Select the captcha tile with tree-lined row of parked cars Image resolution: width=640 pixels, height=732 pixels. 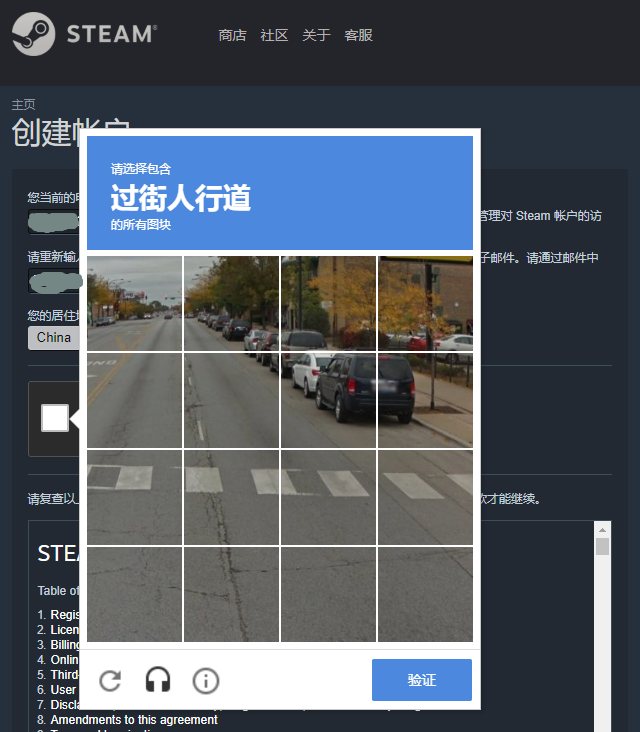(232, 303)
